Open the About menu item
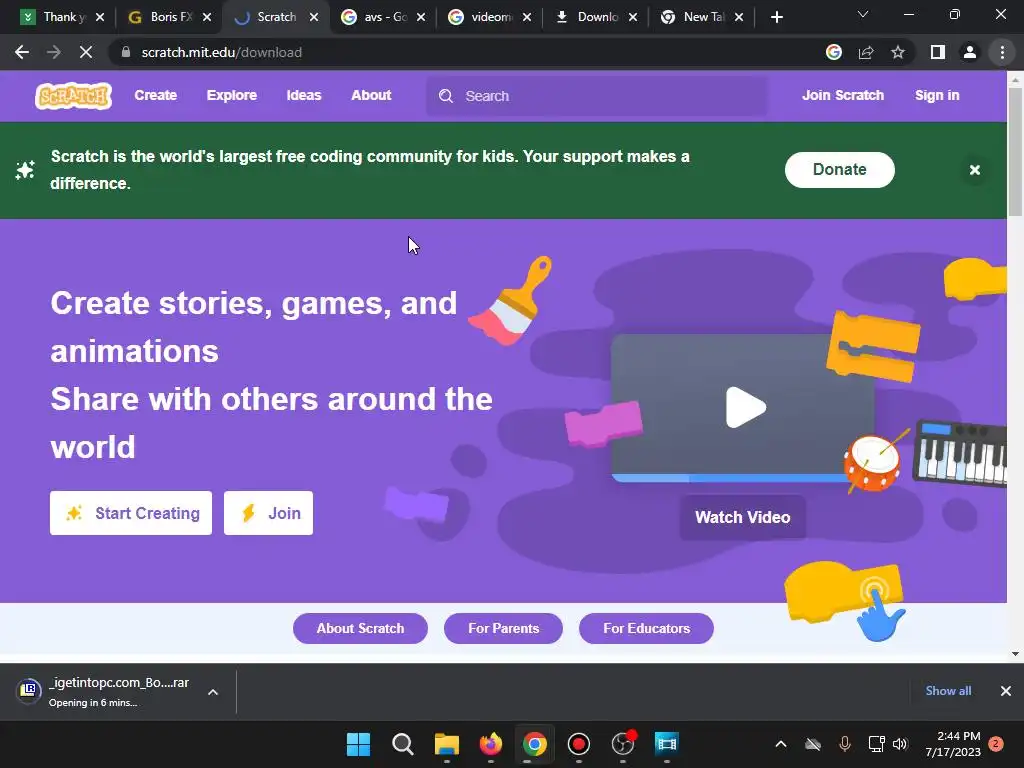Image resolution: width=1024 pixels, height=768 pixels. 371,95
